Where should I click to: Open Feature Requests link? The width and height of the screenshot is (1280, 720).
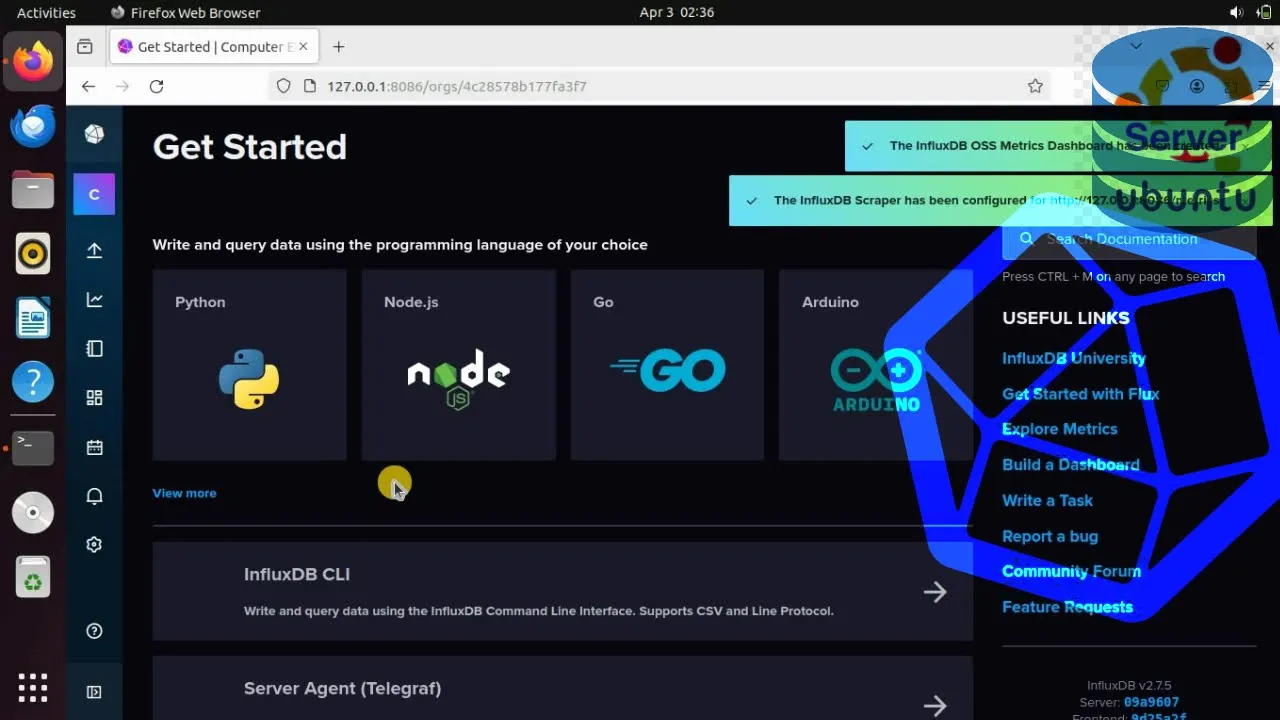click(1067, 607)
